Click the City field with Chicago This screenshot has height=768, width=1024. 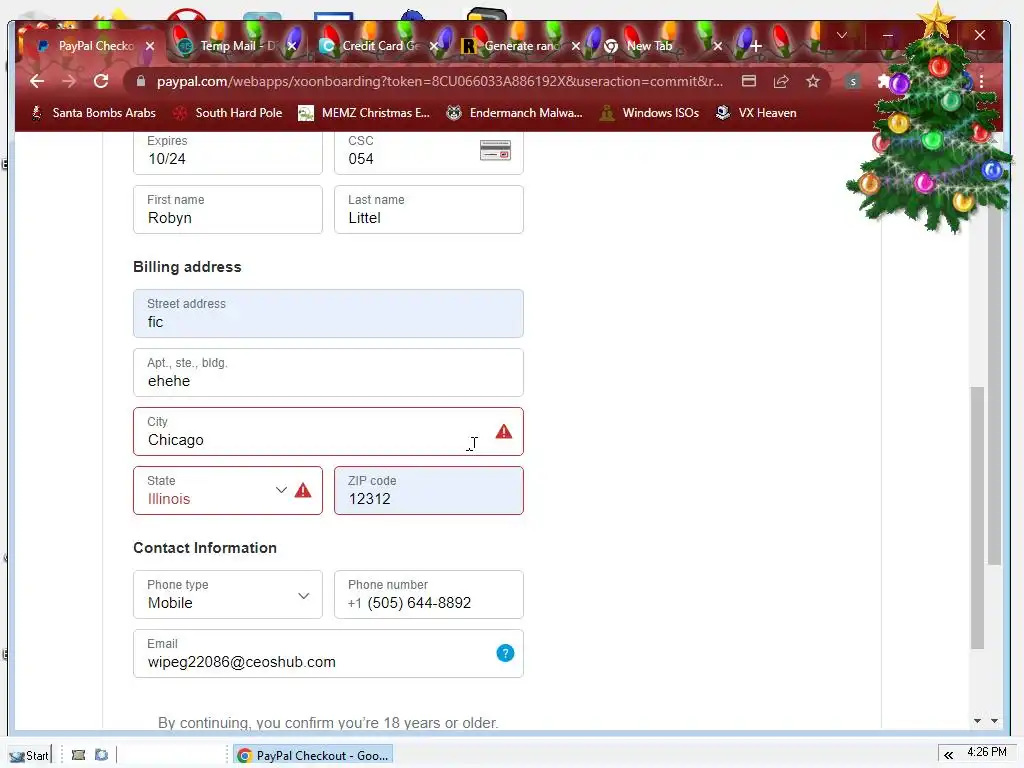click(x=328, y=432)
